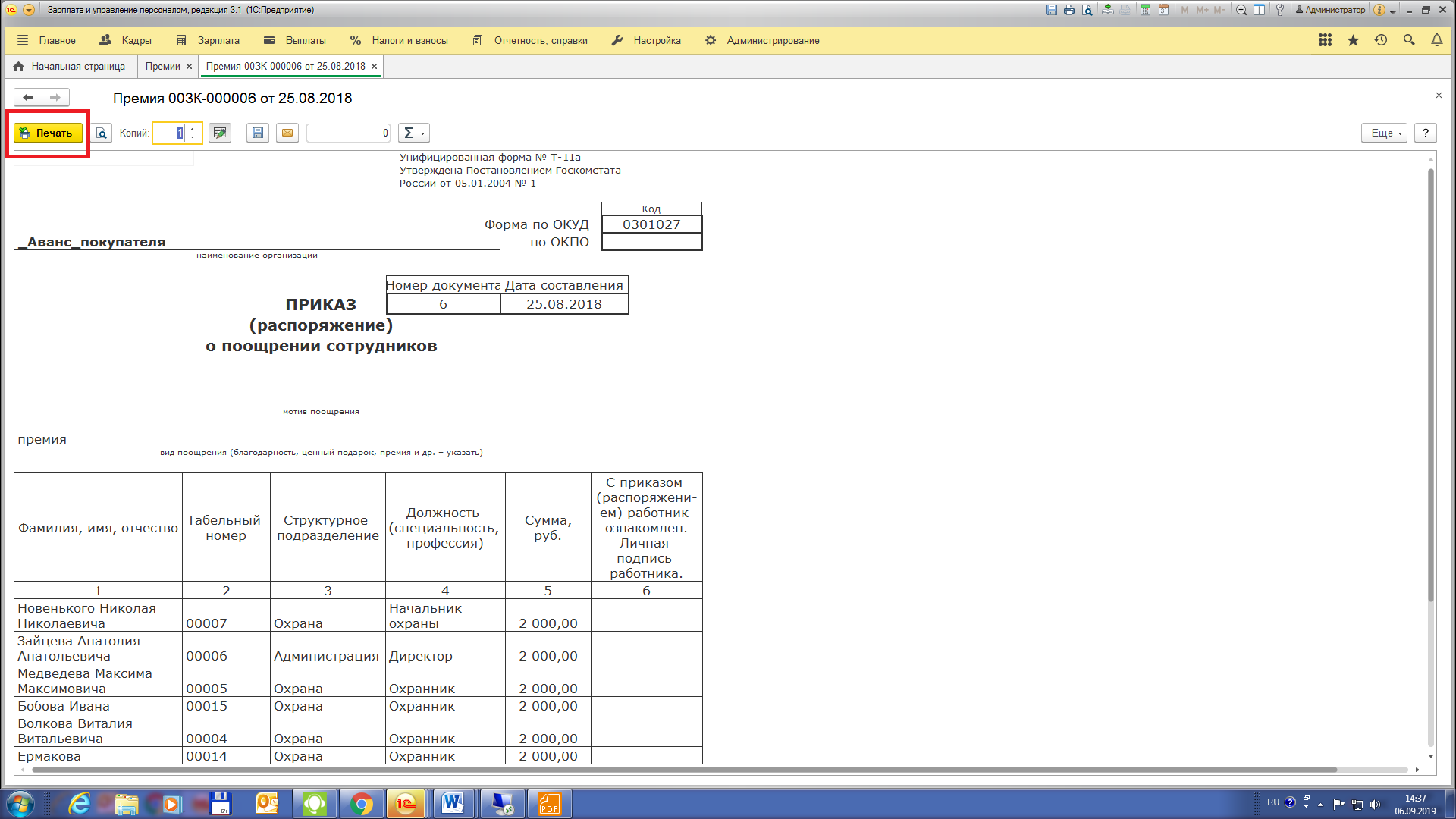The height and width of the screenshot is (819, 1456).
Task: Open the Еще more actions menu
Action: pos(1384,133)
